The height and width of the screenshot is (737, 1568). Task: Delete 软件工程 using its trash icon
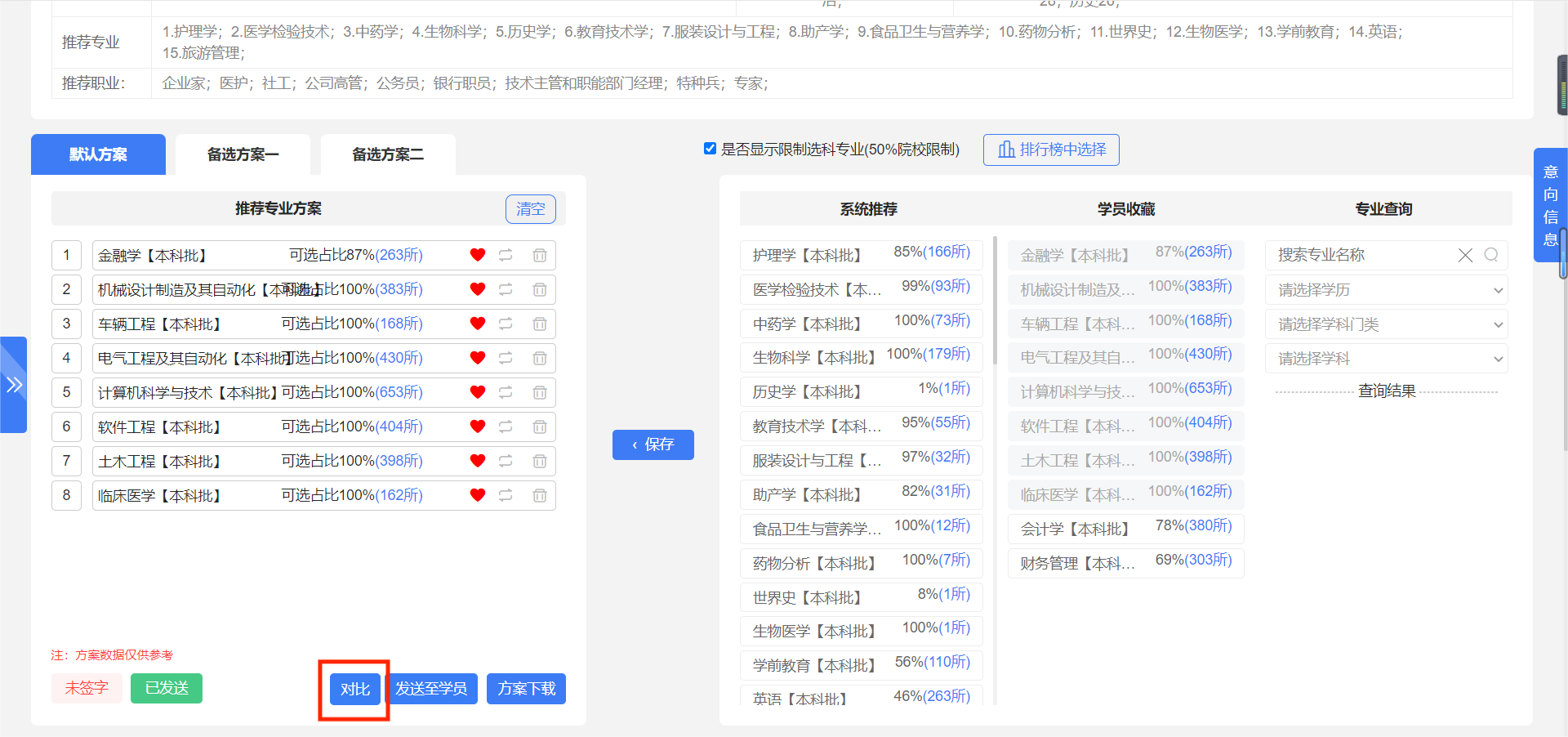click(x=539, y=427)
